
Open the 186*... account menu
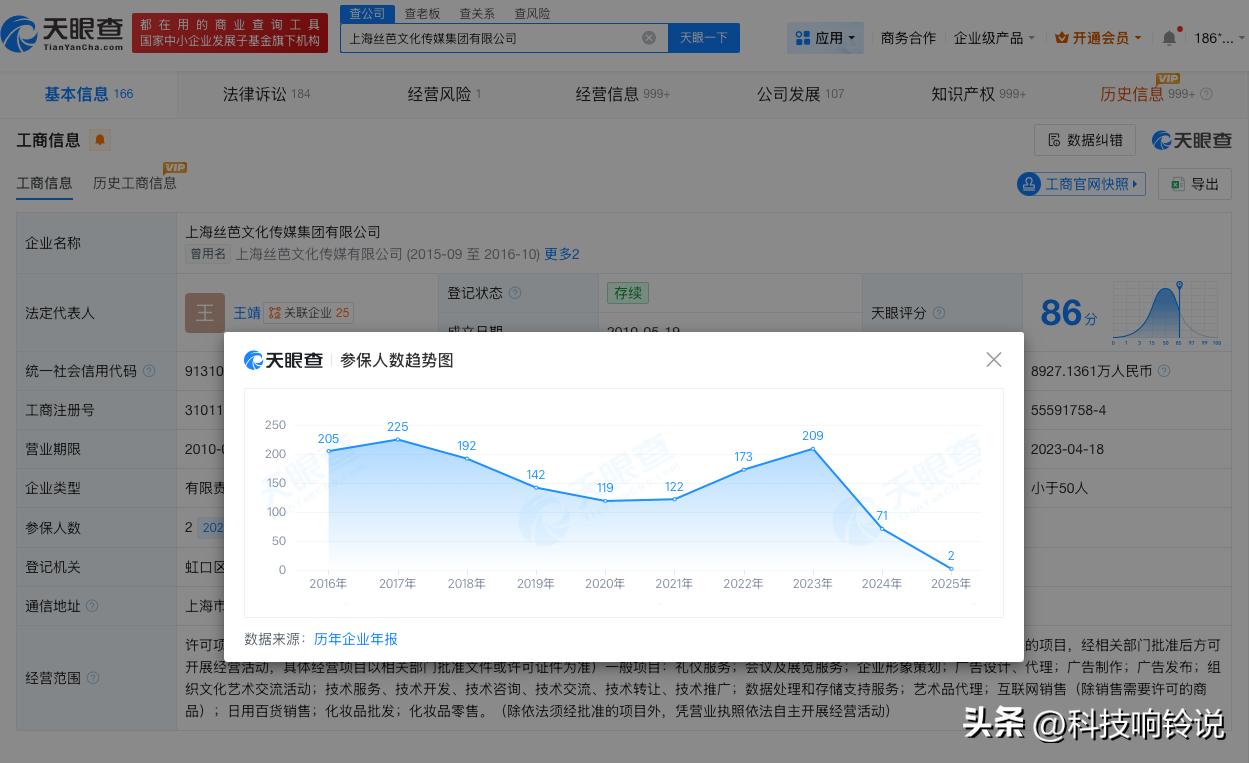click(x=1215, y=37)
